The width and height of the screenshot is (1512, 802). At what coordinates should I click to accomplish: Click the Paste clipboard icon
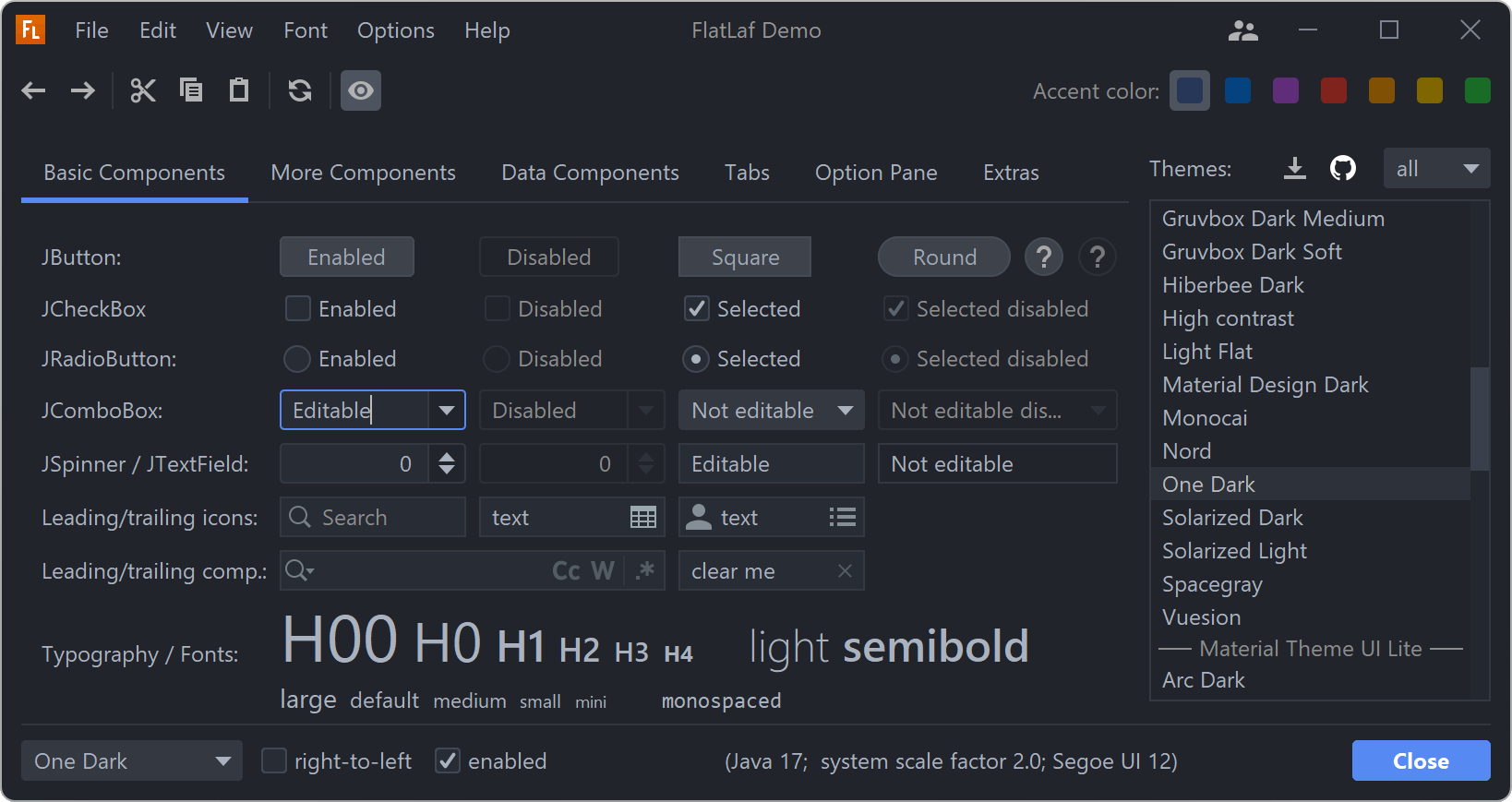[x=239, y=90]
